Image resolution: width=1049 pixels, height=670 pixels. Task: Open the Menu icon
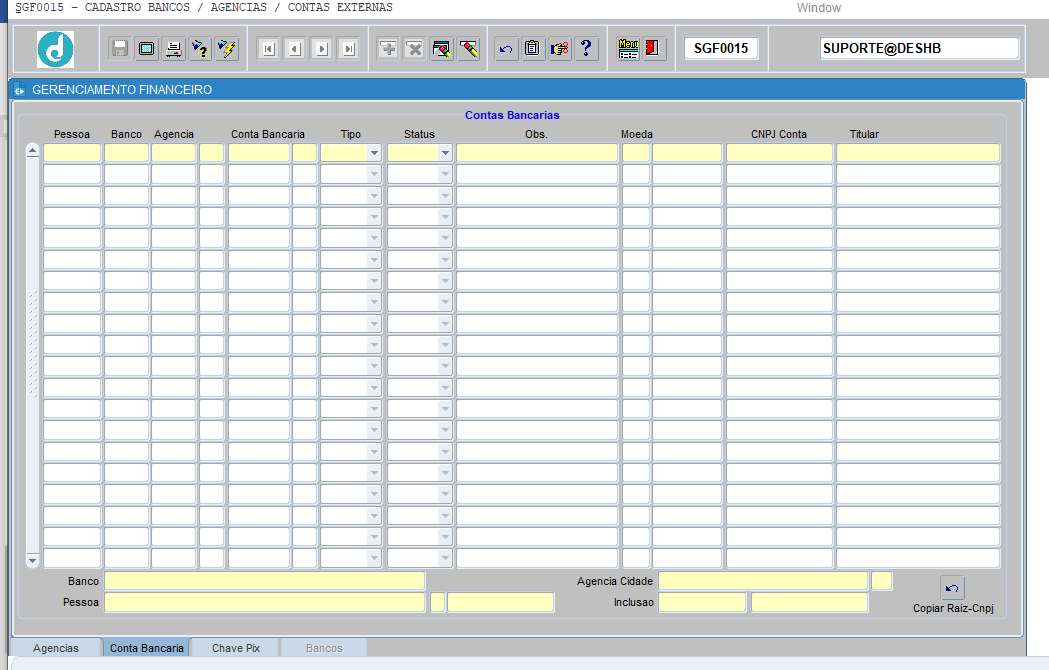pos(628,49)
